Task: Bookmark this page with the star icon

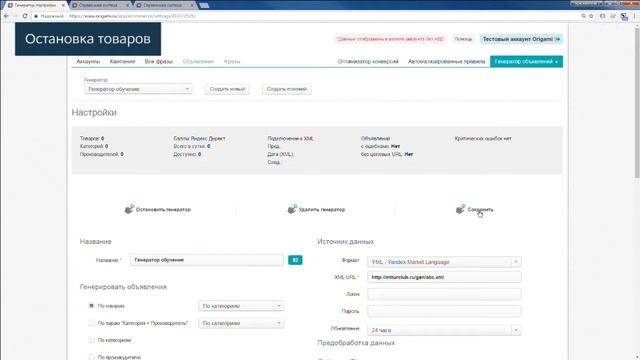Action: 591,16
